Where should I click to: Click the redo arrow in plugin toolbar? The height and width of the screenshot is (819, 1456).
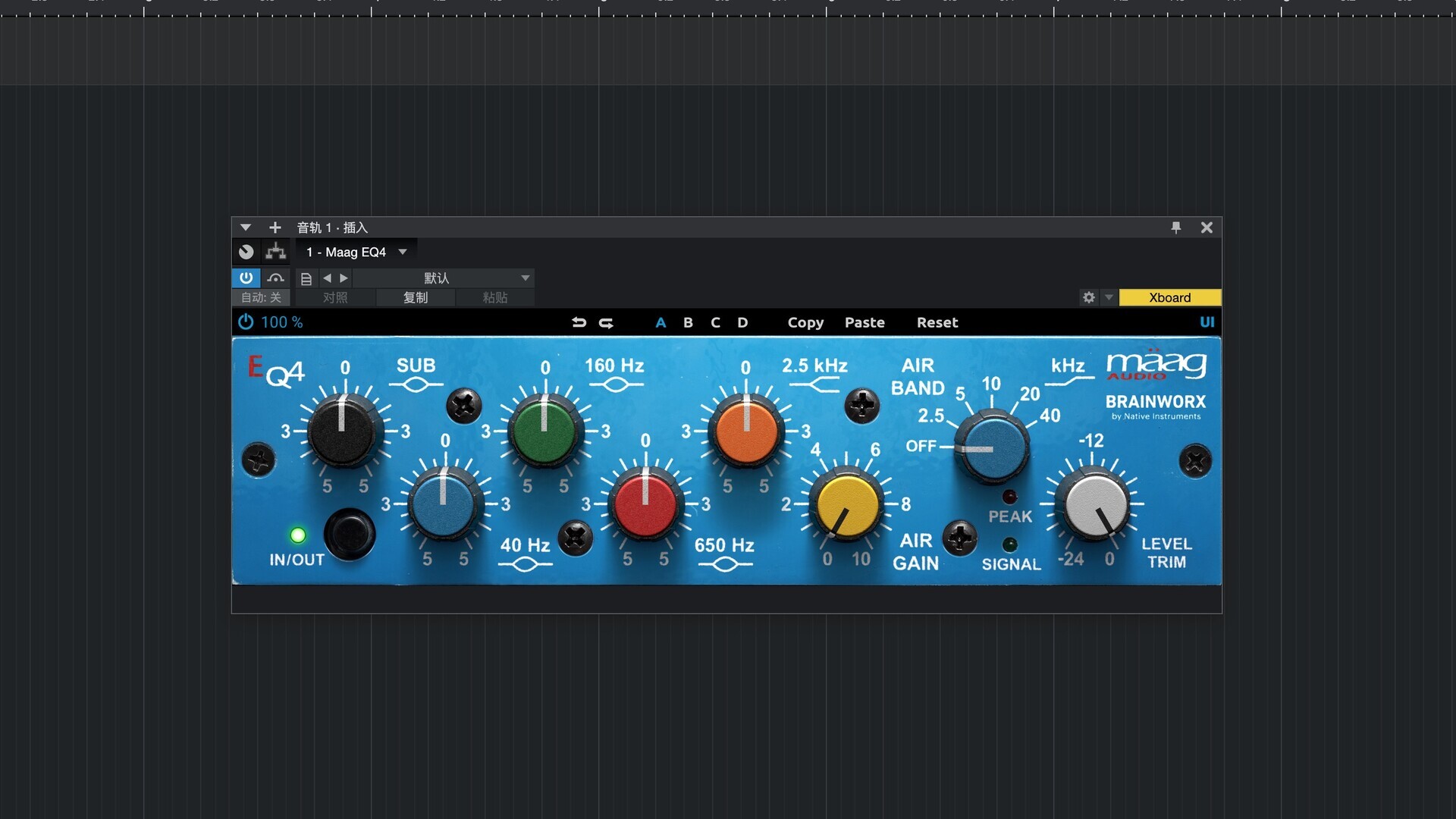606,322
